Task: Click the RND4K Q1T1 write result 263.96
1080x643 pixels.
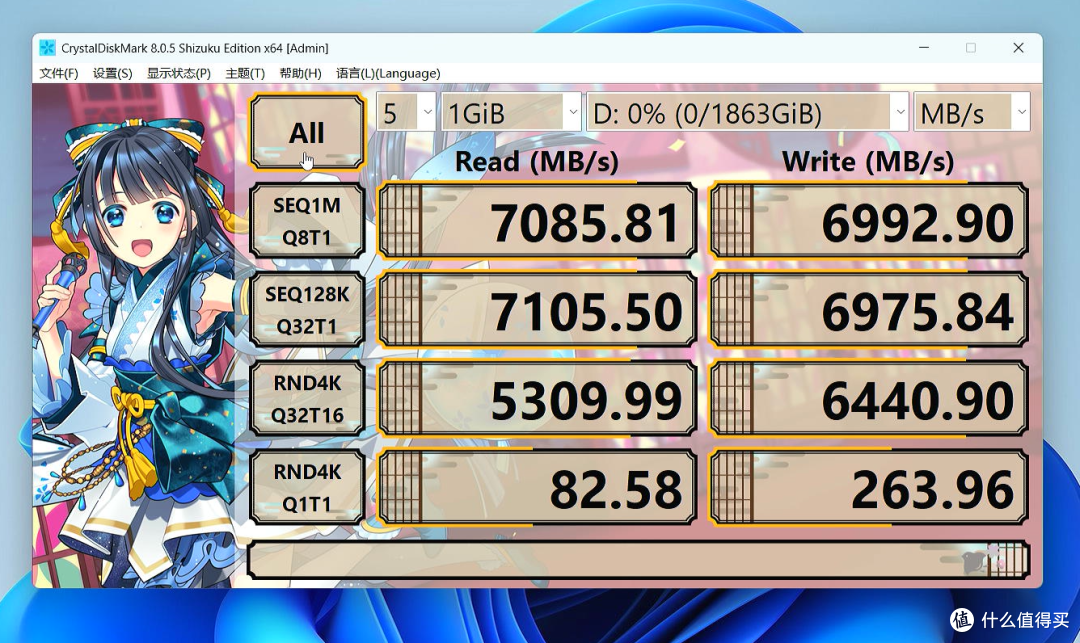Action: (x=869, y=487)
